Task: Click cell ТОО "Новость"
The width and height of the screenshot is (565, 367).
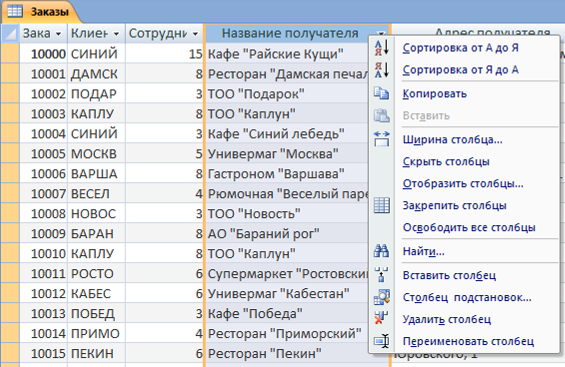Action: pyautogui.click(x=287, y=214)
